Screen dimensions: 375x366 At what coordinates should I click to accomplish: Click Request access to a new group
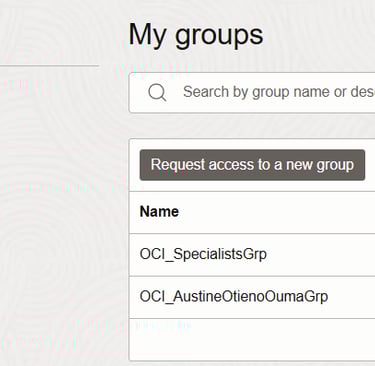252,165
